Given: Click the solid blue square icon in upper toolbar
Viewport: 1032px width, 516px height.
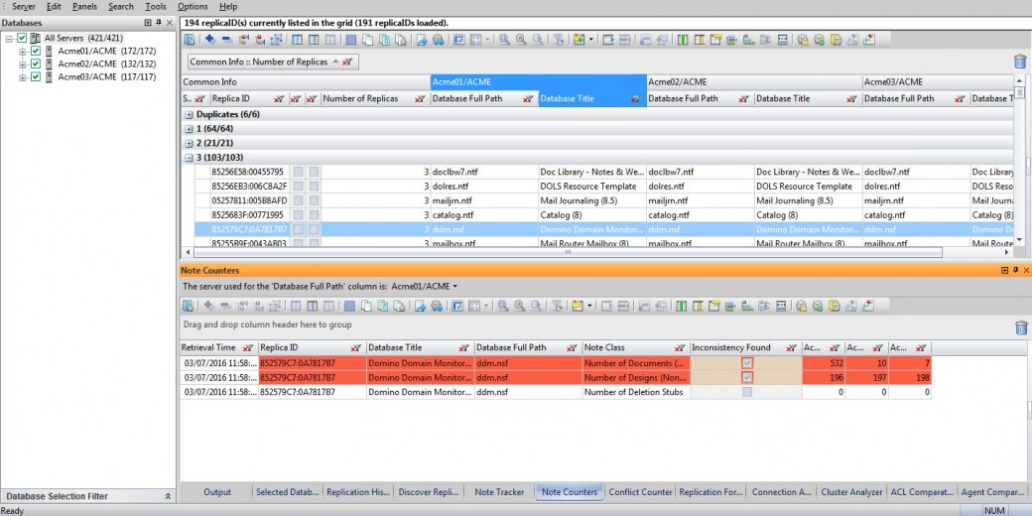Looking at the screenshot, I should [351, 39].
